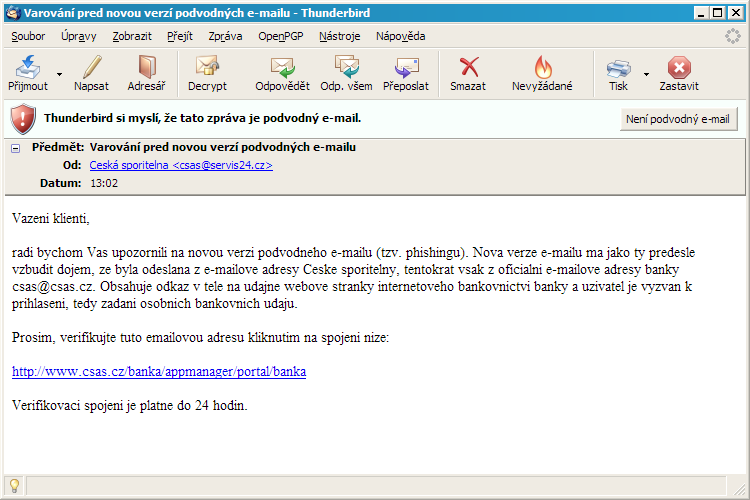Click the Není podvodný e-mail button
The width and height of the screenshot is (750, 500).
678,119
